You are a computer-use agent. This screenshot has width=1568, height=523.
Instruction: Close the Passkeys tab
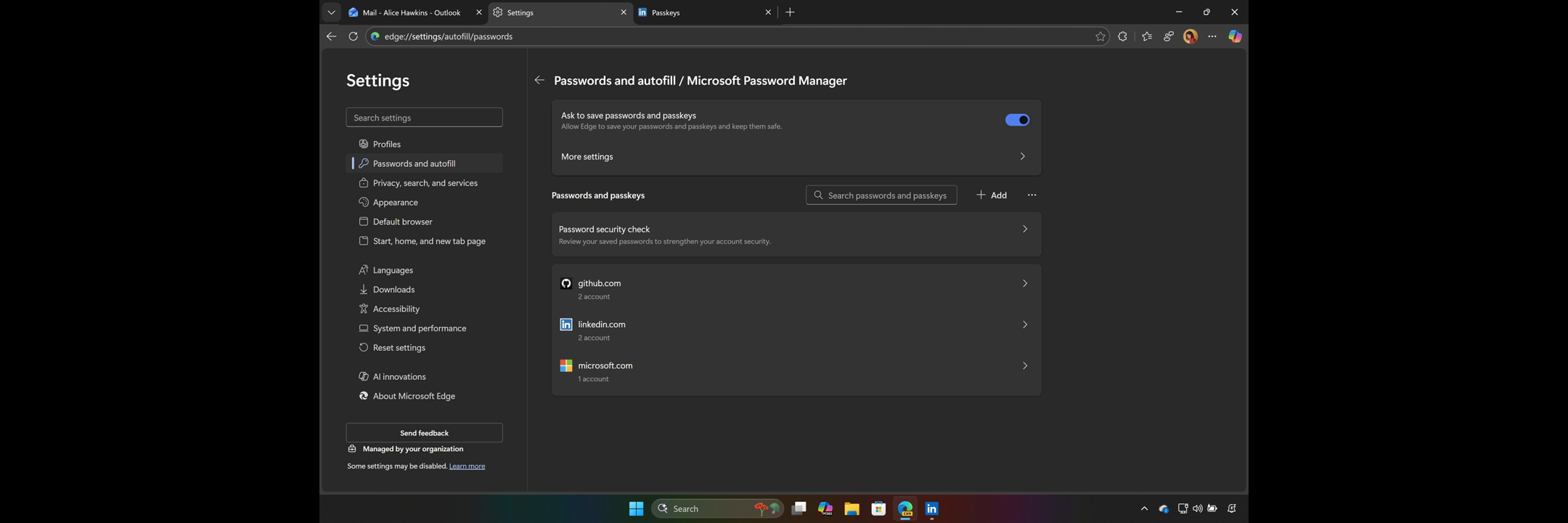(x=768, y=12)
